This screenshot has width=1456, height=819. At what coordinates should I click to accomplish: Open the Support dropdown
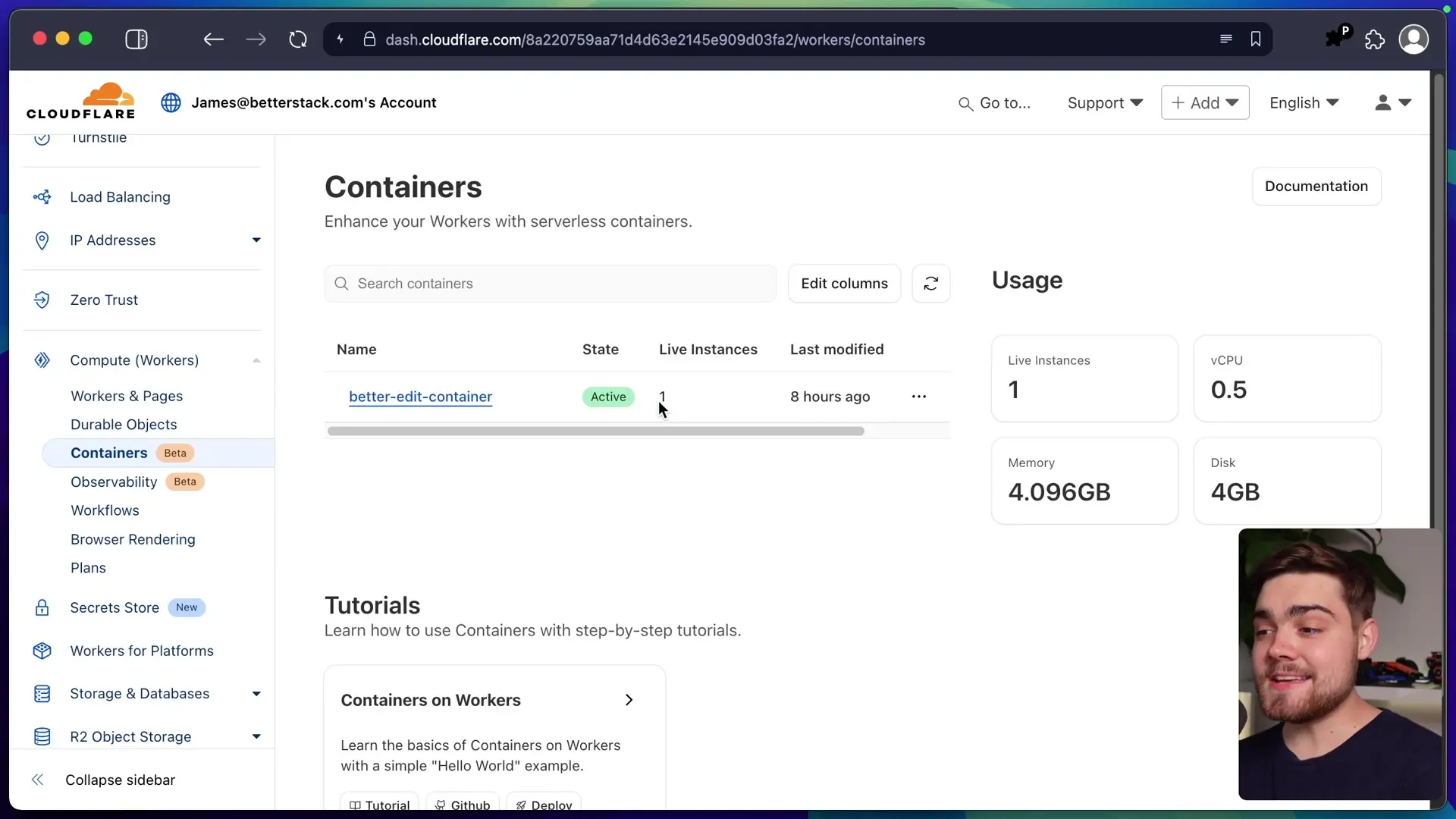[x=1105, y=103]
